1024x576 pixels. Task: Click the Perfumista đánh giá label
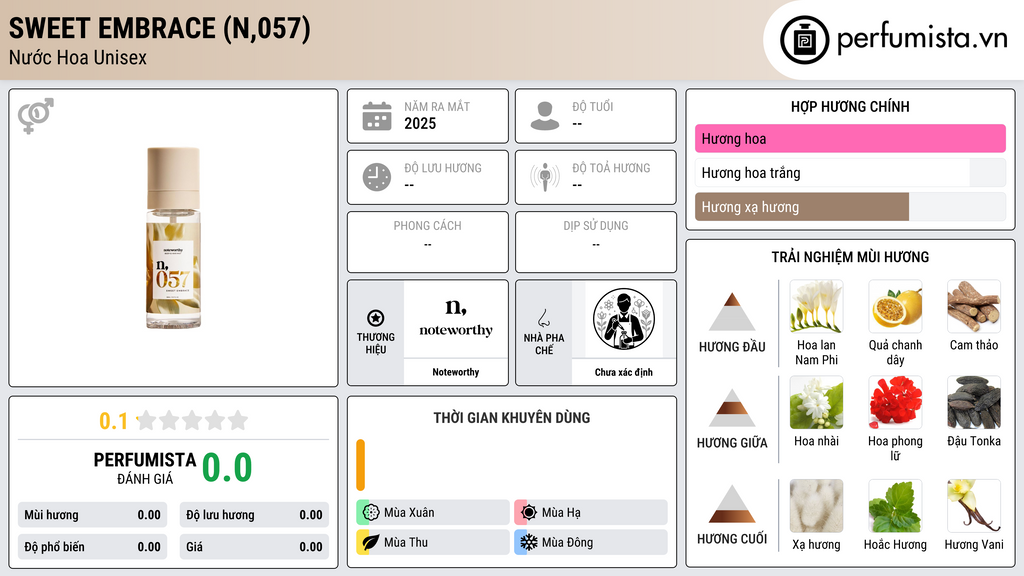tap(145, 468)
